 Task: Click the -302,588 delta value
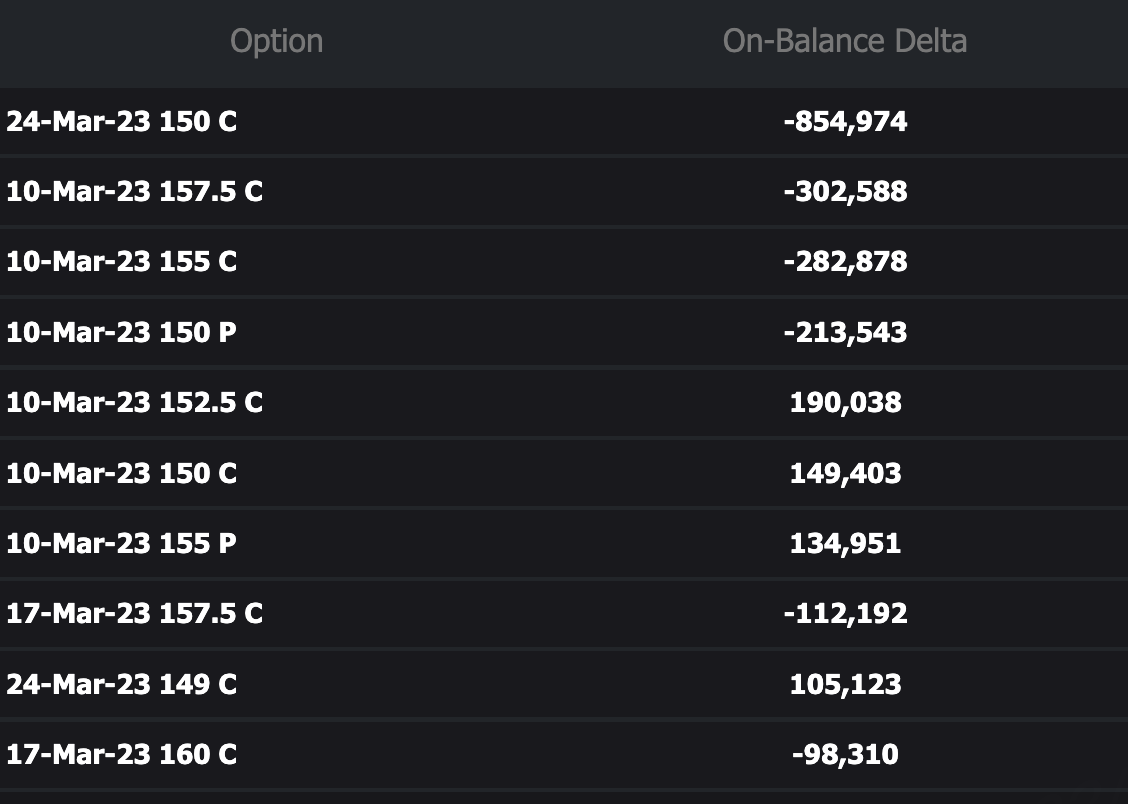pos(845,191)
